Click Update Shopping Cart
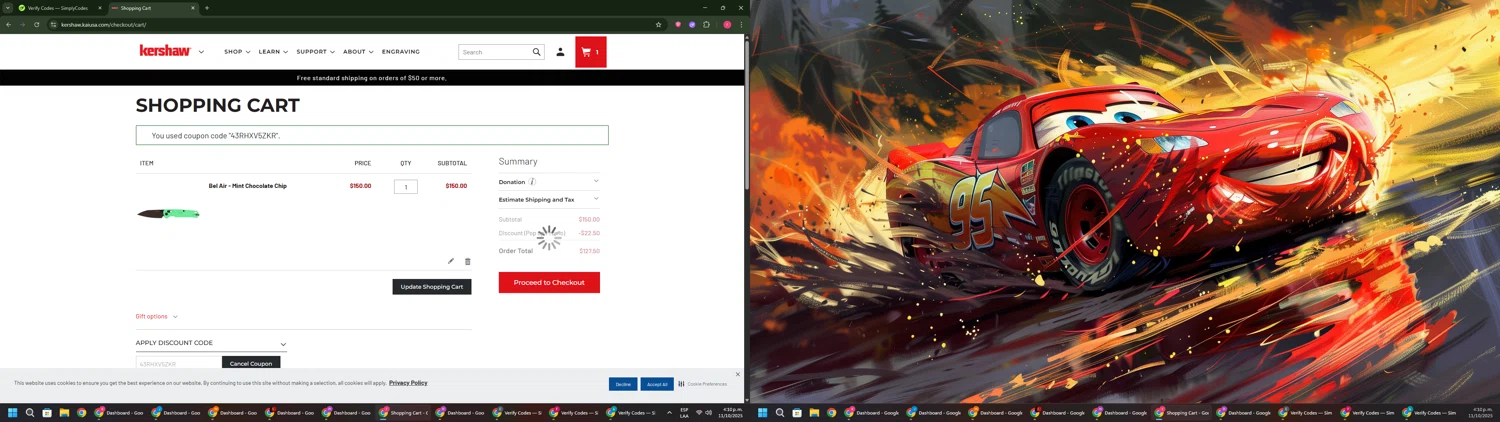The width and height of the screenshot is (1500, 422). 432,287
